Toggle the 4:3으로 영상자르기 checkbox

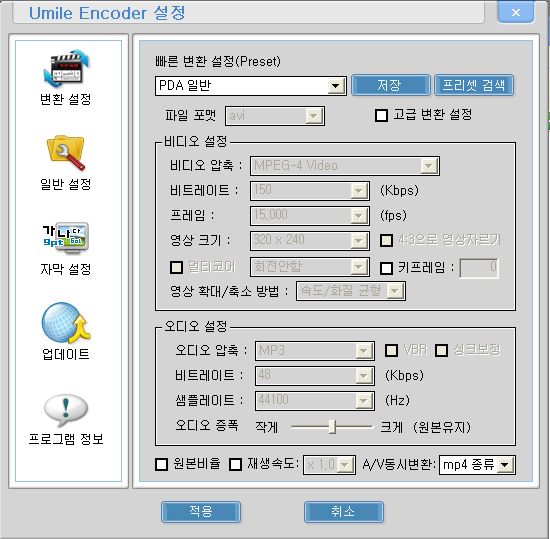click(387, 240)
